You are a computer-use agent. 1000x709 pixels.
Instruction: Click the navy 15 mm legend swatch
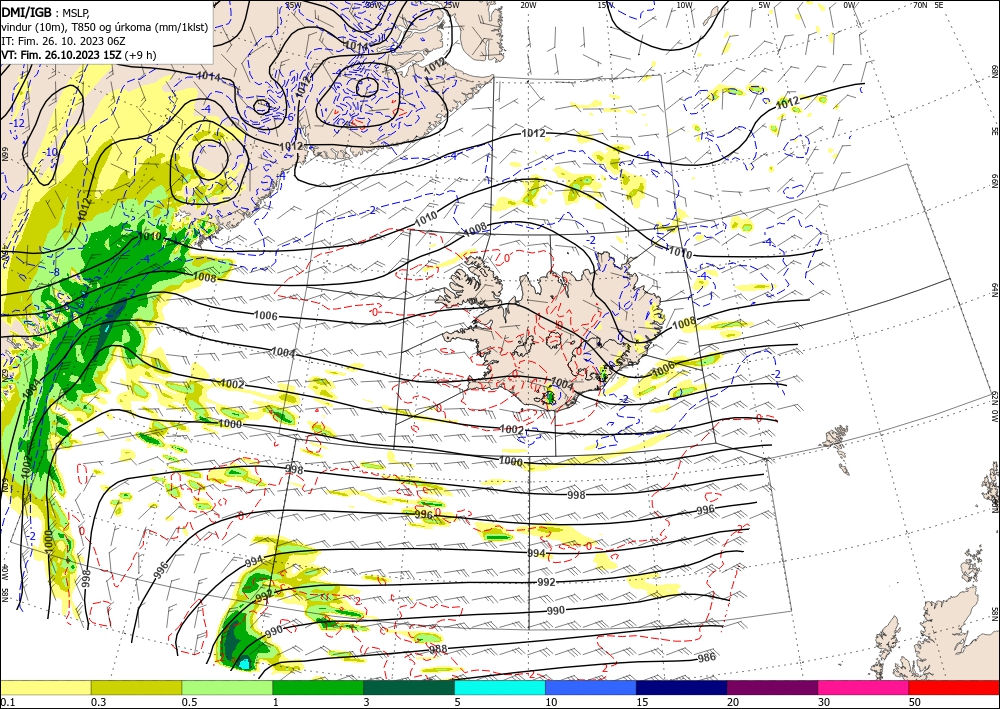click(x=682, y=687)
